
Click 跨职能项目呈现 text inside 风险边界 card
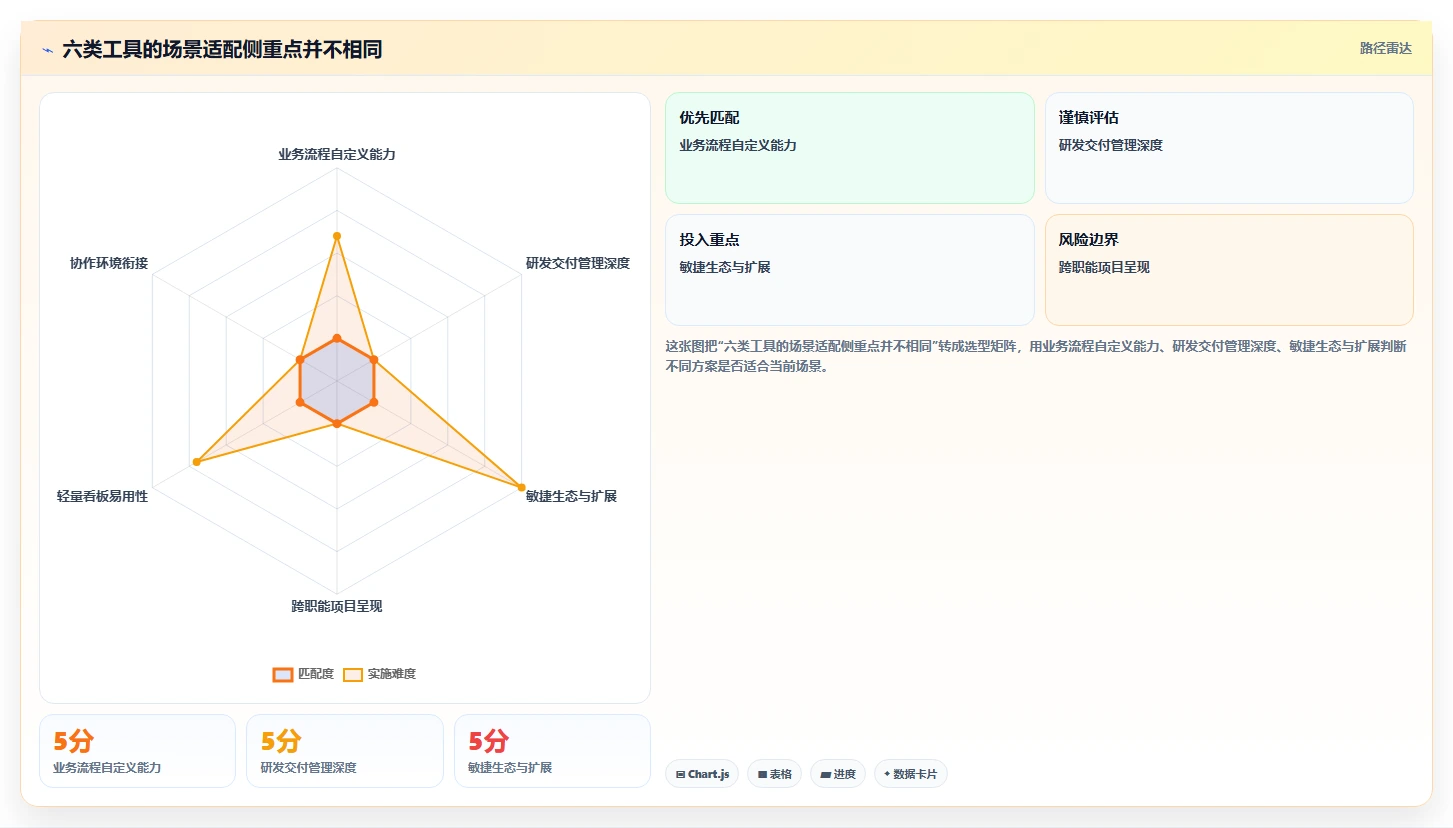tap(1104, 267)
